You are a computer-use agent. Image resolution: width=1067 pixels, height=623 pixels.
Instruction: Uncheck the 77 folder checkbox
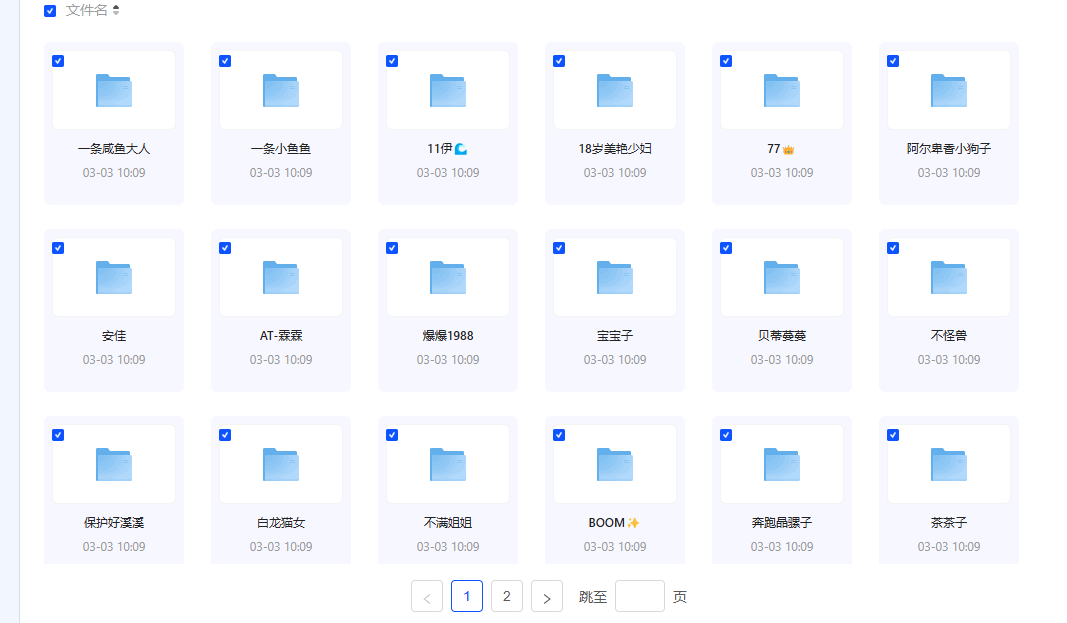tap(726, 61)
